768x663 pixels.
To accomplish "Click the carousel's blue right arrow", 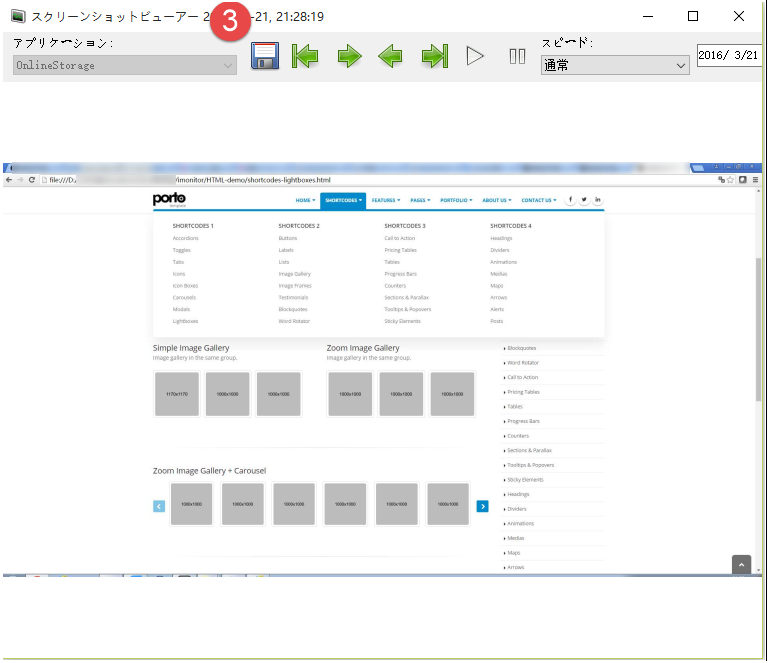I will 482,506.
